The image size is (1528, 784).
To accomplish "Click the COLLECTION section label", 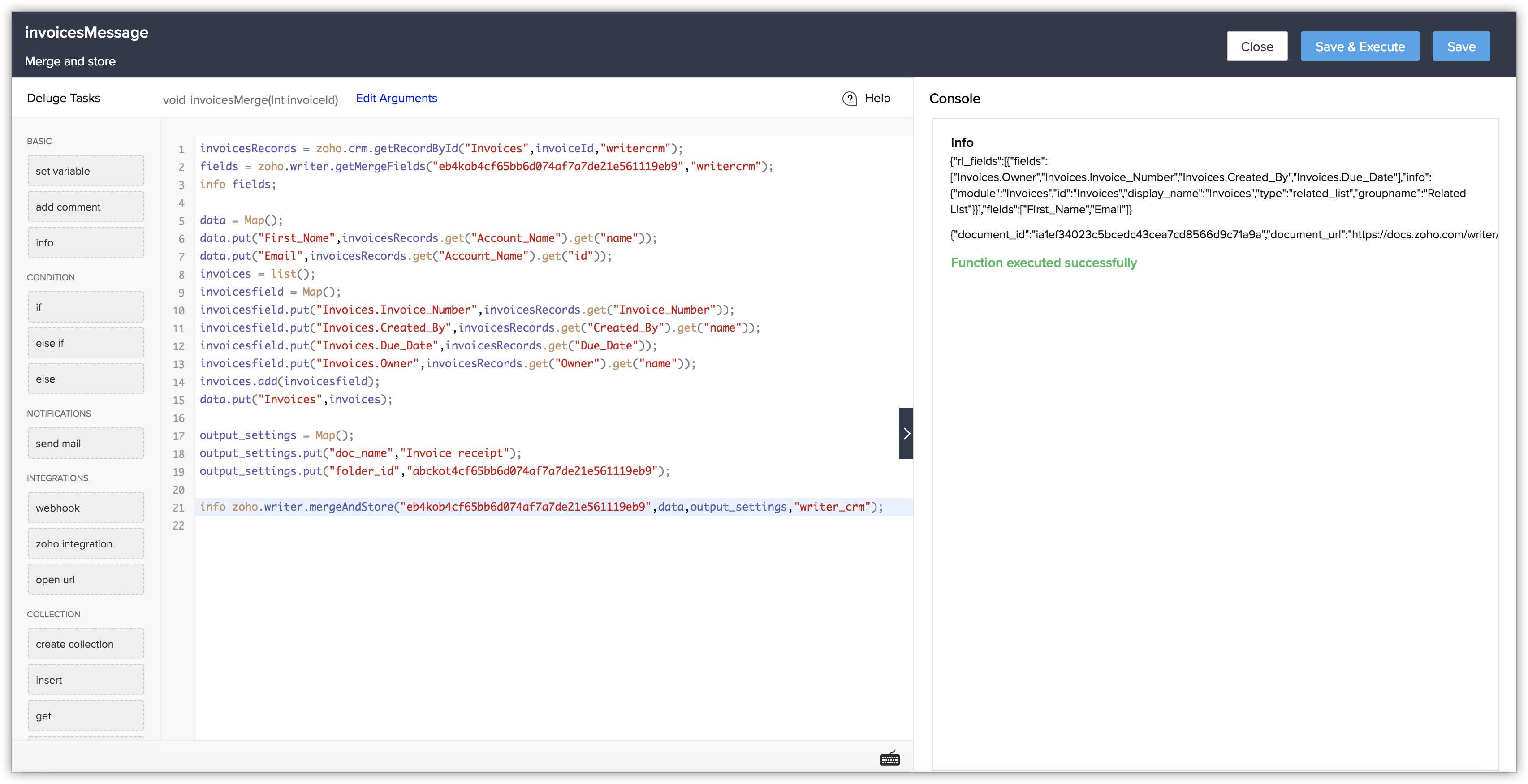I will (x=53, y=614).
